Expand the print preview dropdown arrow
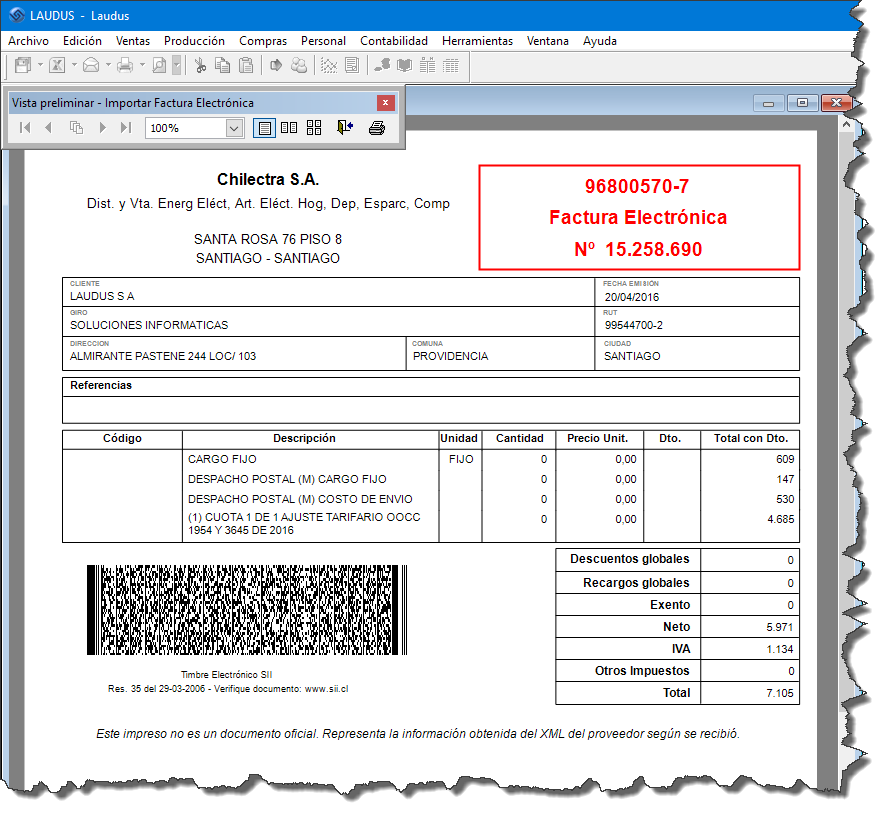This screenshot has width=889, height=819. point(177,65)
